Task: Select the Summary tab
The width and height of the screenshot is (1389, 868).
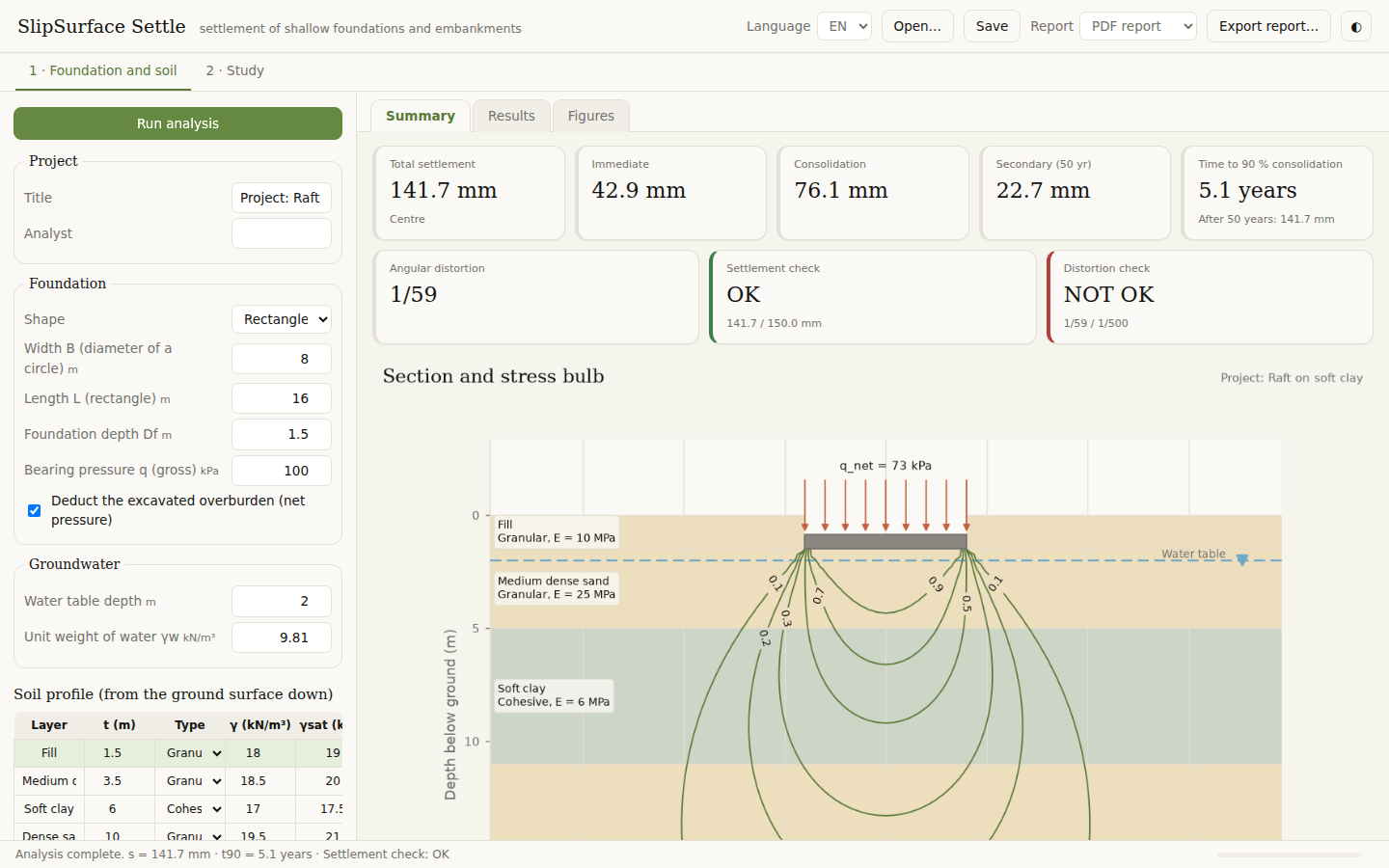Action: tap(421, 116)
